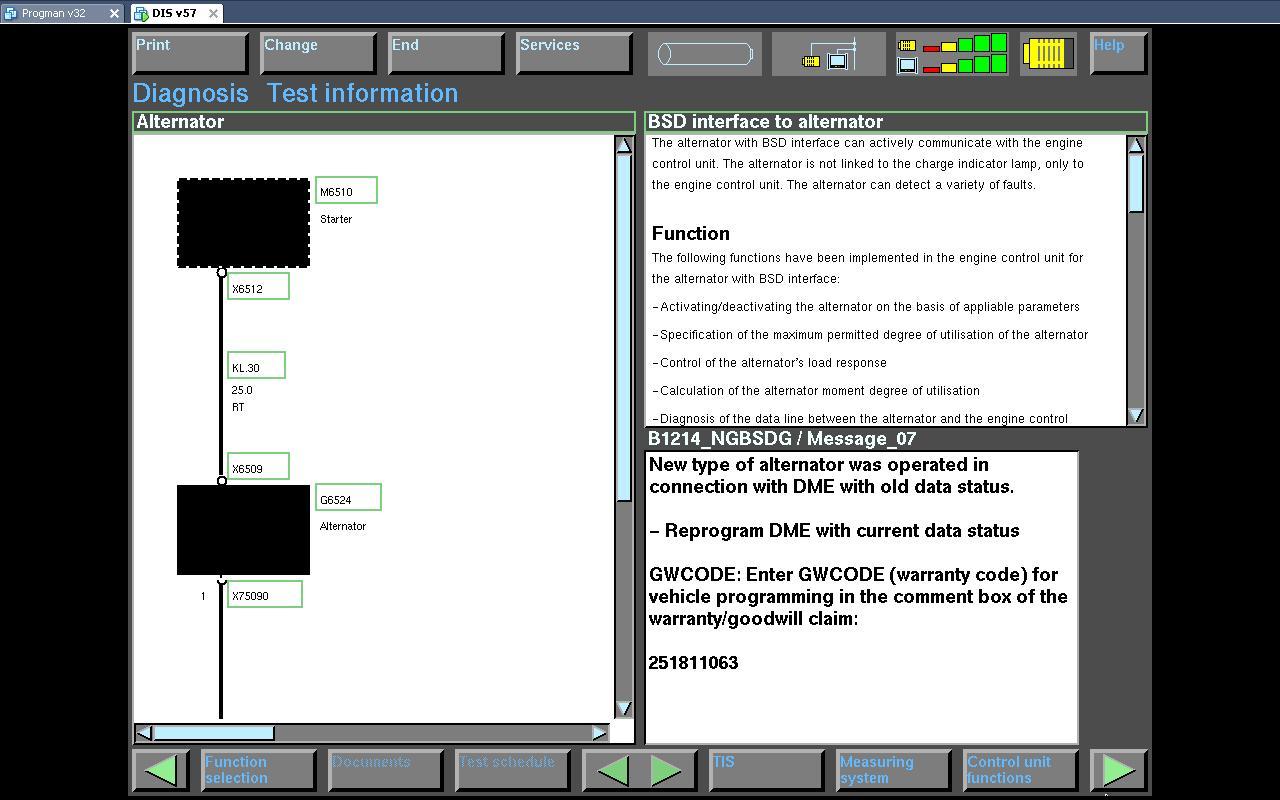Click the M6510 Starter label box
This screenshot has width=1280, height=800.
[x=346, y=191]
